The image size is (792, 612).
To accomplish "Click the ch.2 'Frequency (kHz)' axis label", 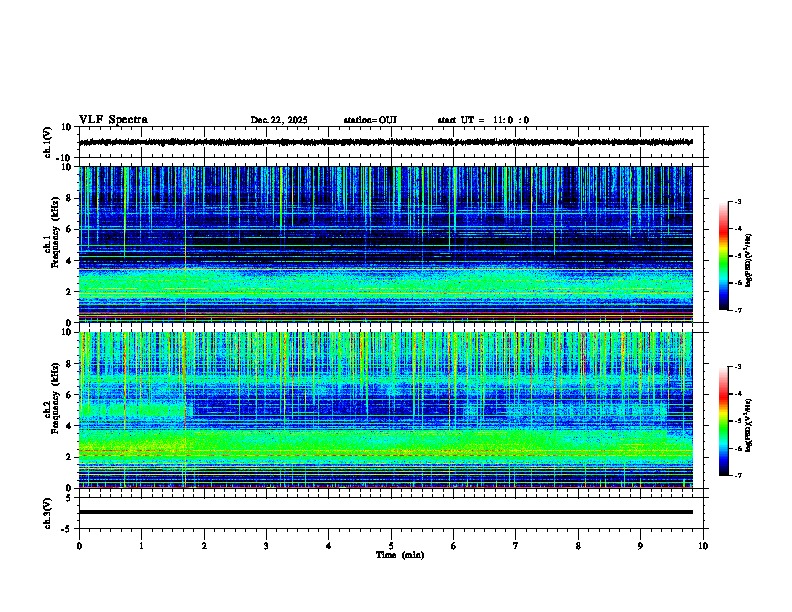I will 55,398.
